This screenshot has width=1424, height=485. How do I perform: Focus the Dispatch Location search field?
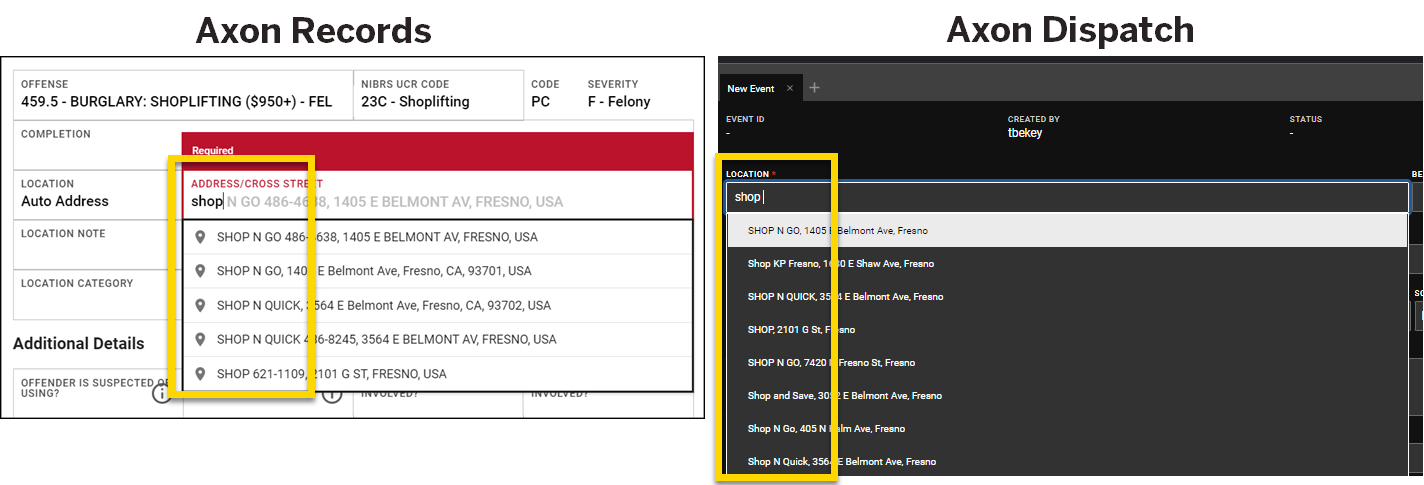coord(1066,198)
